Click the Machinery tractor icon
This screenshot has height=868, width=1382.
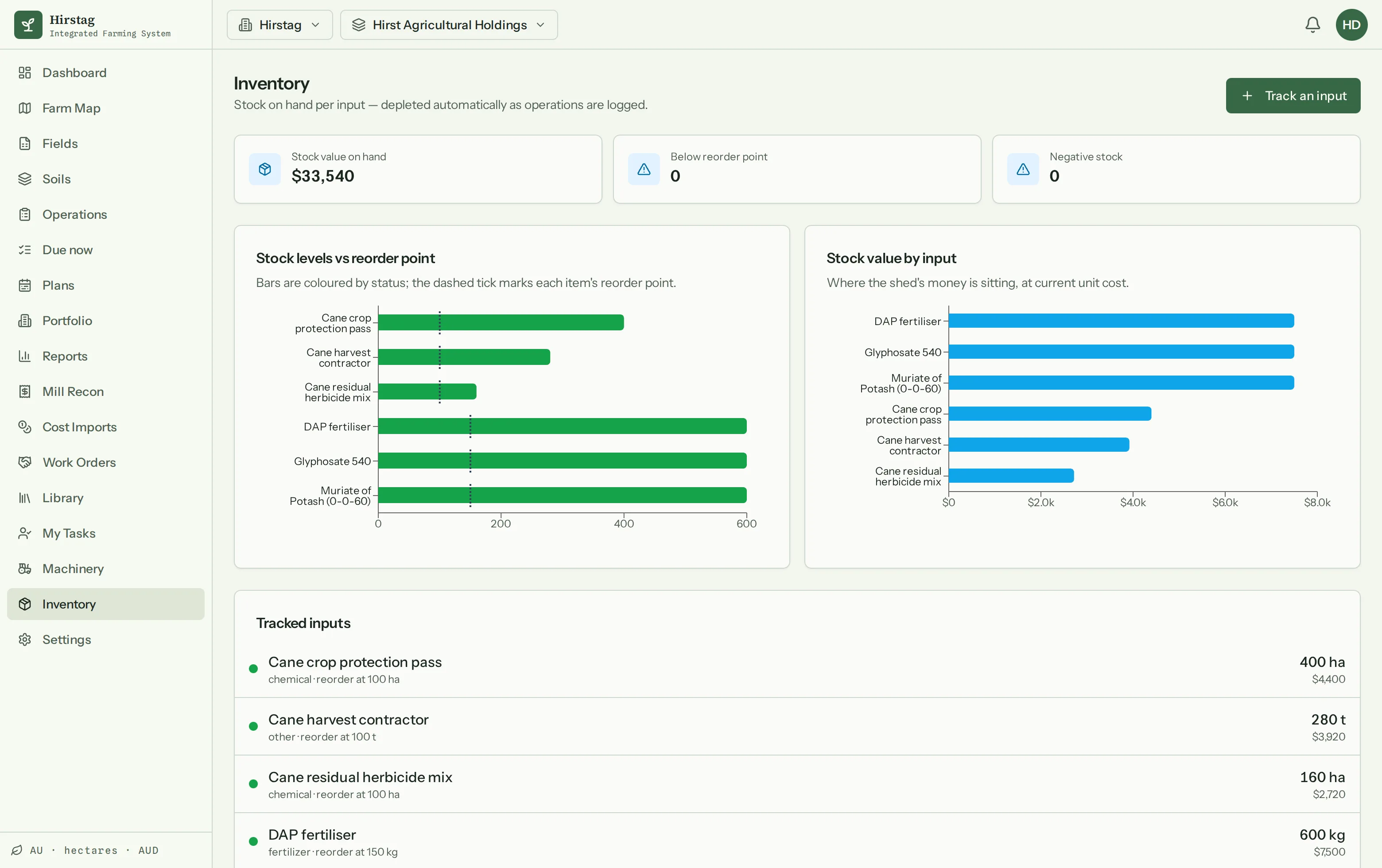point(25,569)
